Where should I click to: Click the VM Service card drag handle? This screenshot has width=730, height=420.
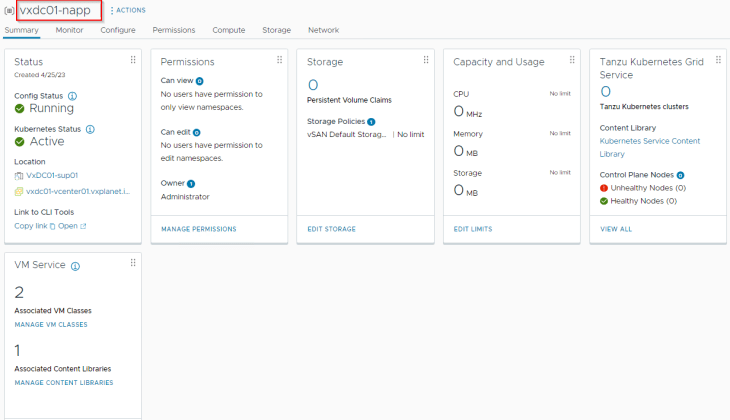pos(133,263)
